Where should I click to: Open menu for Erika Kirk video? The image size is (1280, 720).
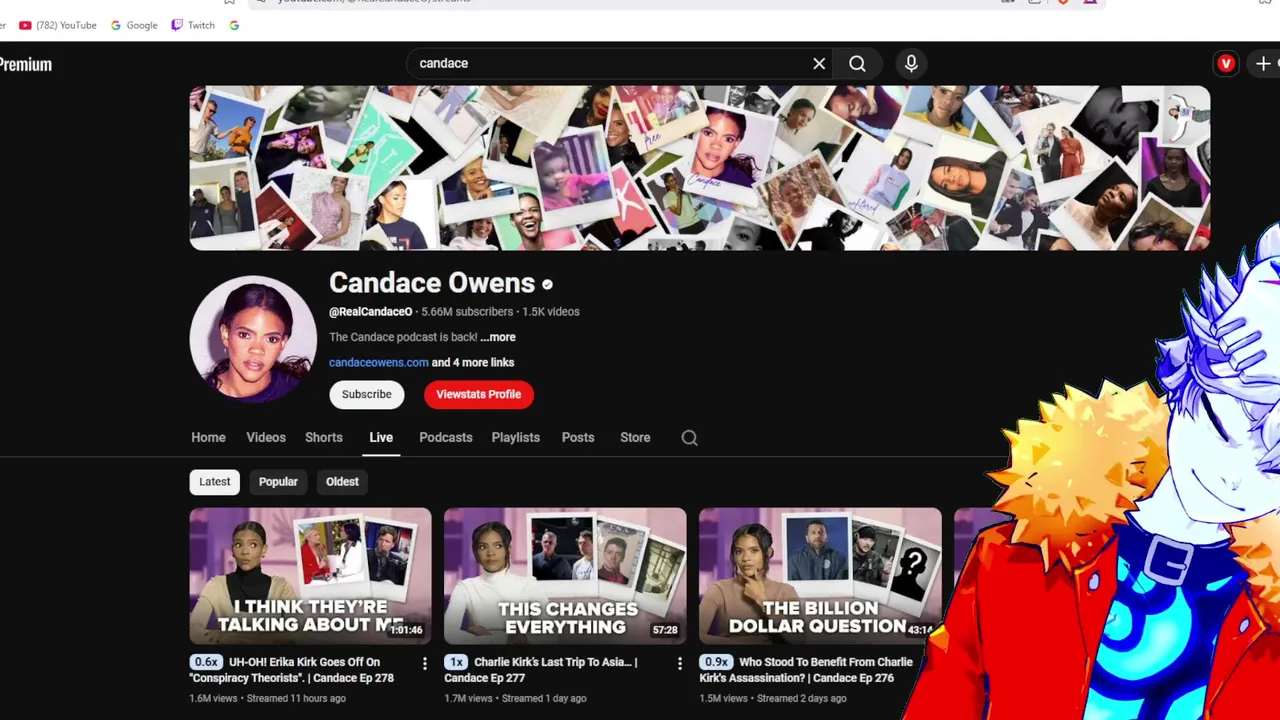(x=425, y=663)
